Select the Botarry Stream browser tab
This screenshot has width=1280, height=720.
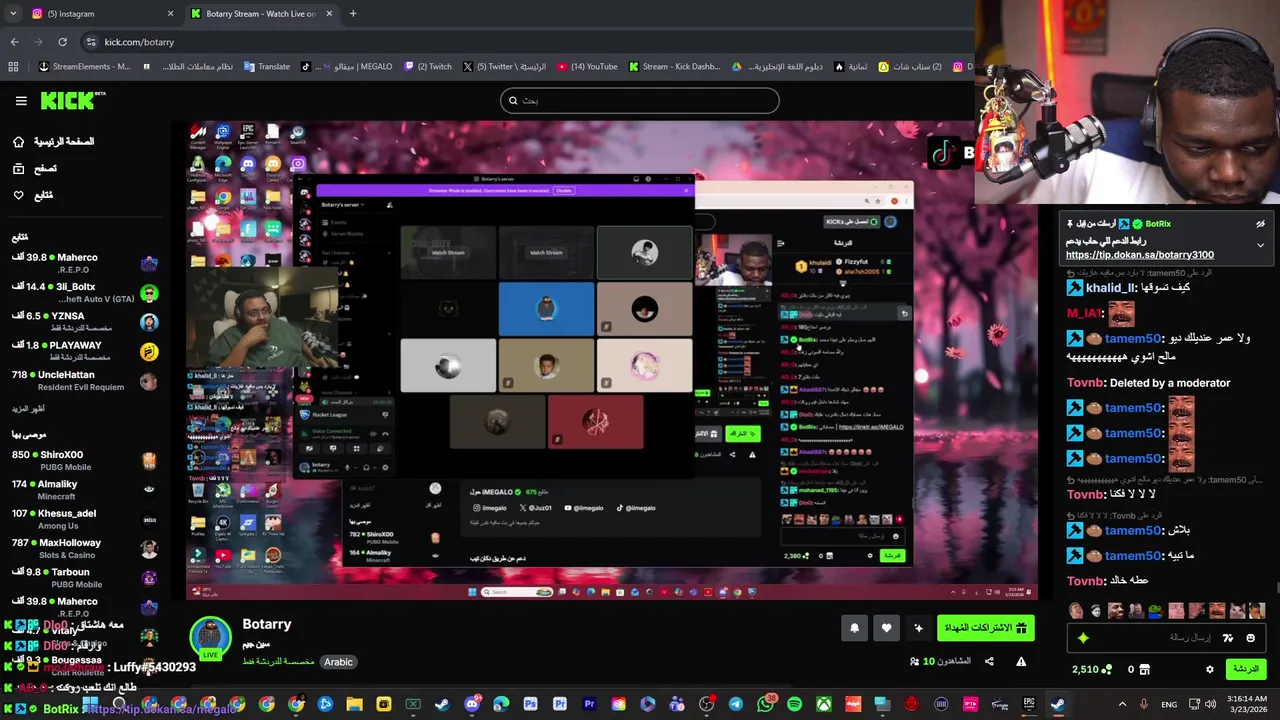pos(261,14)
